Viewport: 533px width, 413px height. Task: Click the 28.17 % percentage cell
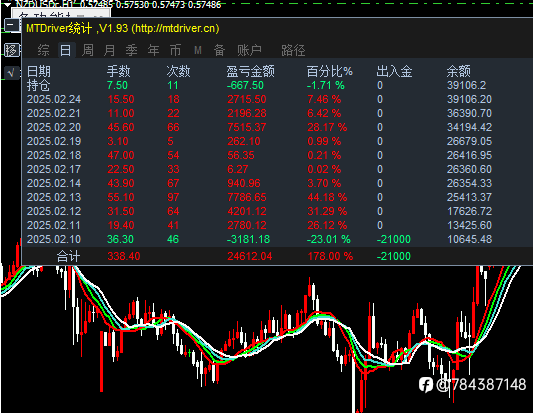327,127
